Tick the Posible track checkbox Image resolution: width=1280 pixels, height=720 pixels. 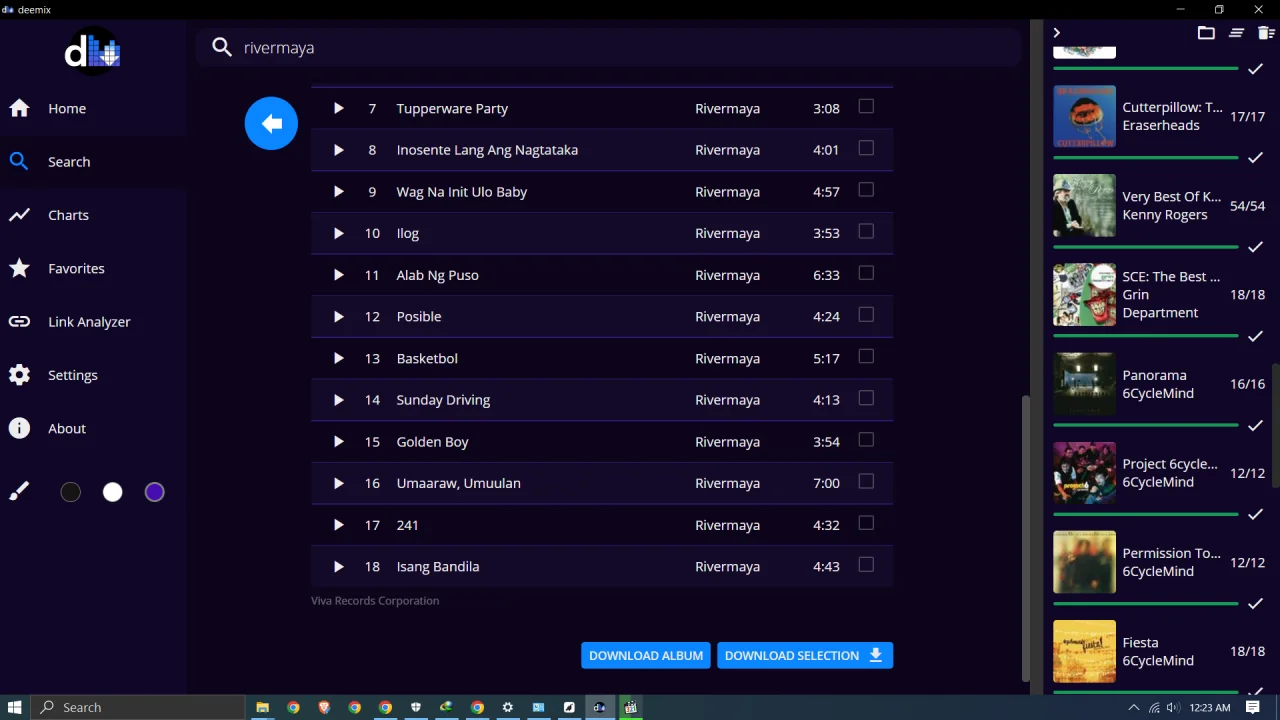(866, 315)
